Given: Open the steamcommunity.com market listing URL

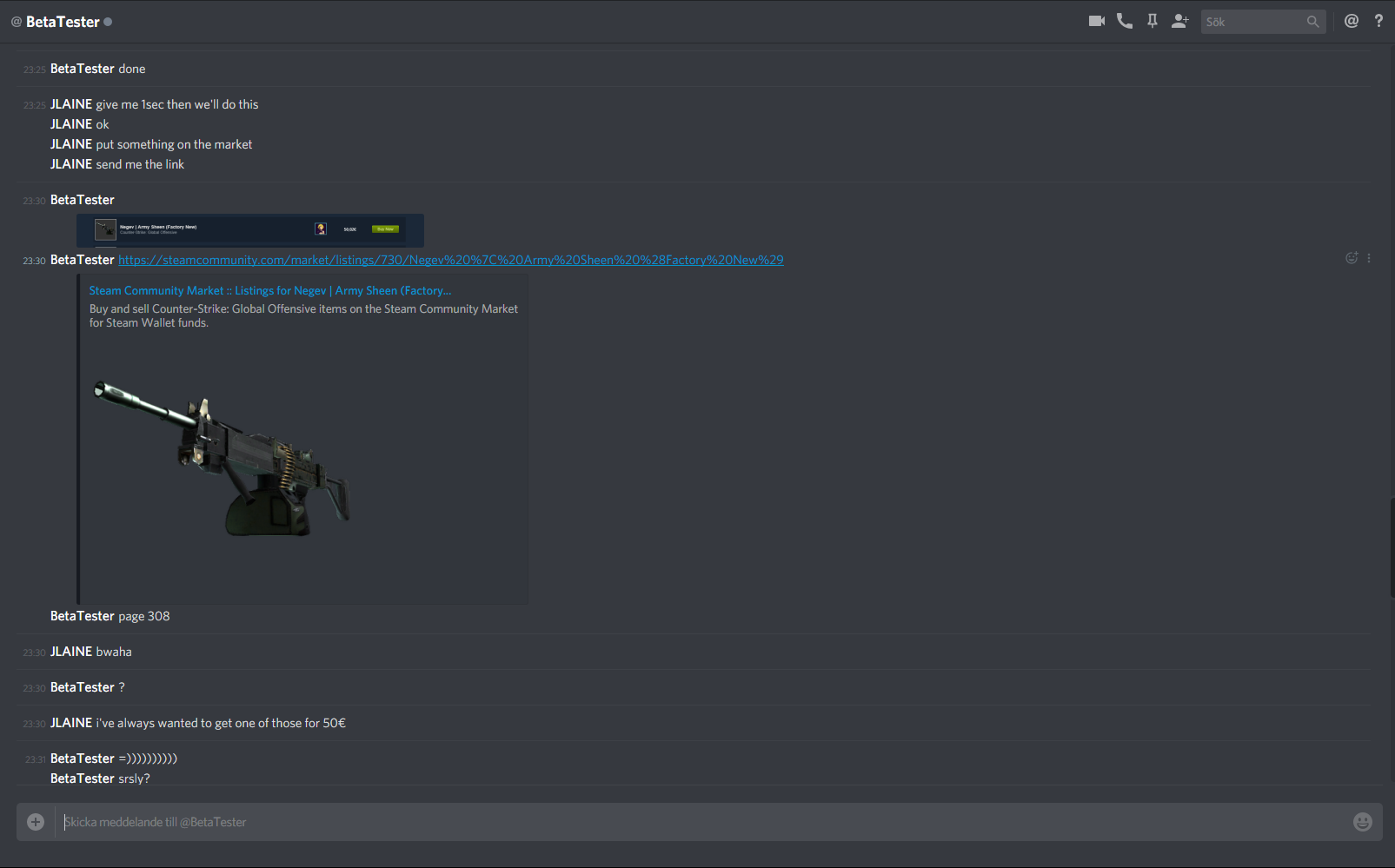Looking at the screenshot, I should coord(450,260).
